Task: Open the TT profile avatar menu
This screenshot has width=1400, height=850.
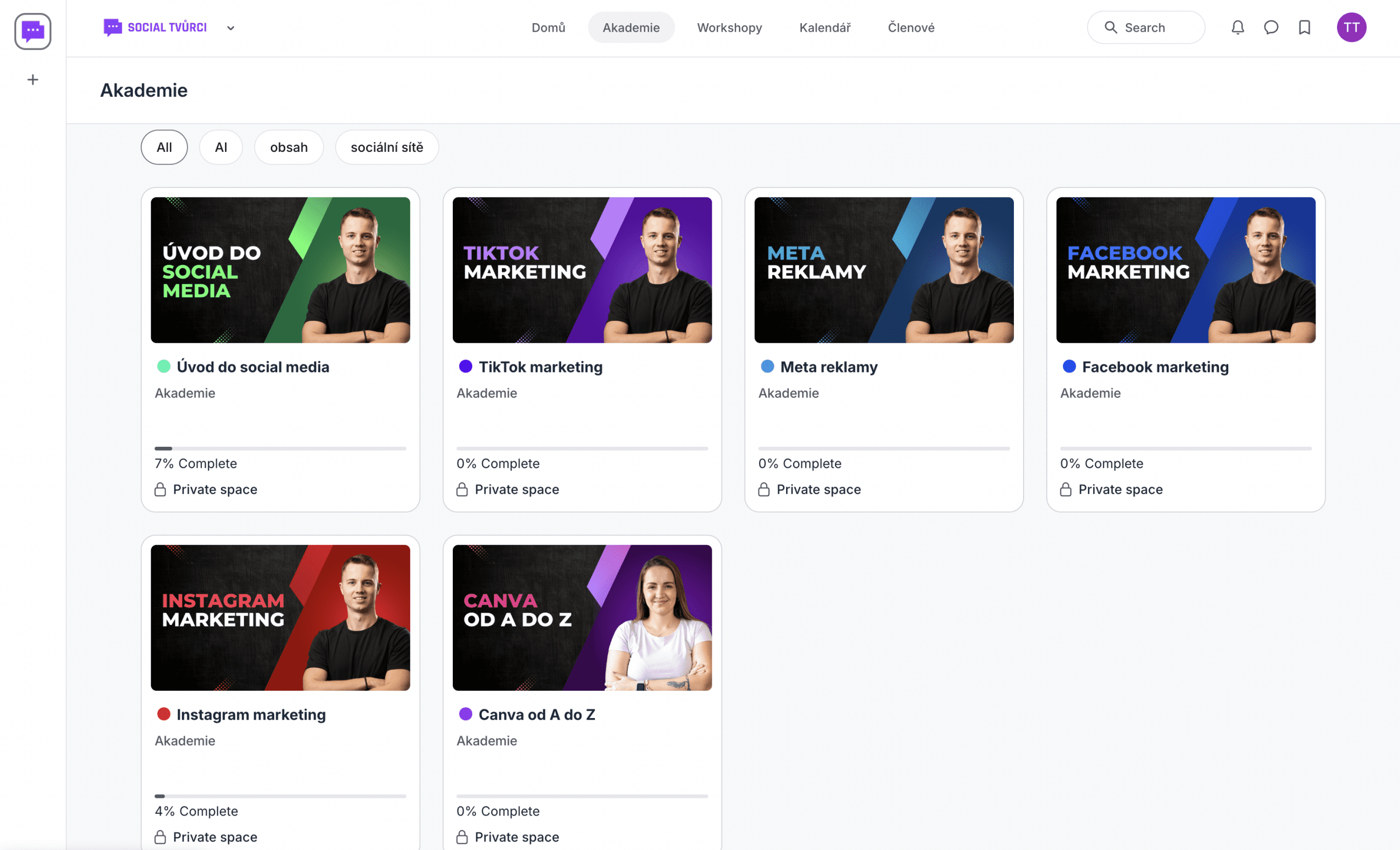Action: [1351, 27]
